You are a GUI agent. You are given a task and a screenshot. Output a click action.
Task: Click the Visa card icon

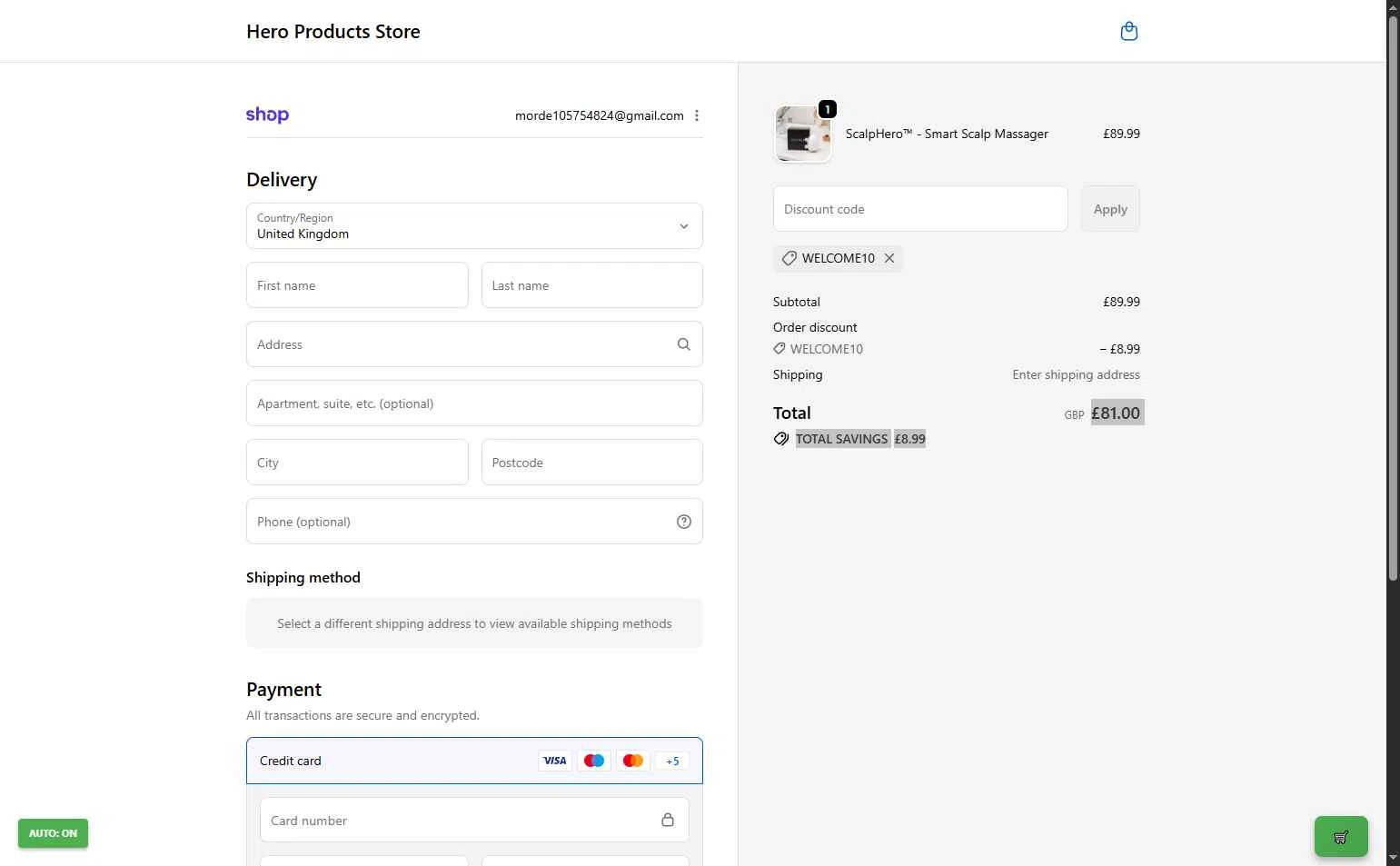[554, 761]
